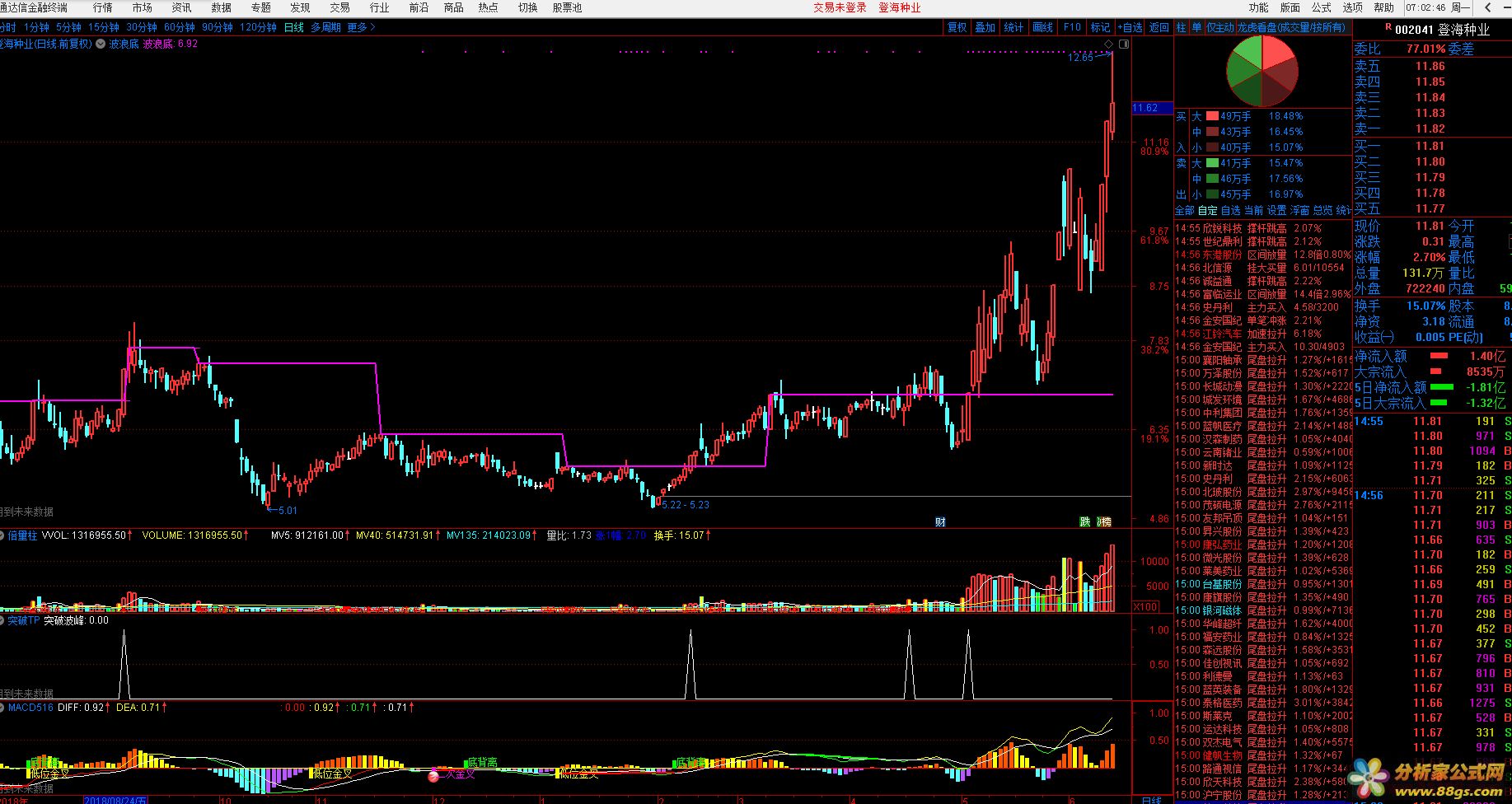Switch to 120分钟 period tab
1512x804 pixels.
coord(258,27)
